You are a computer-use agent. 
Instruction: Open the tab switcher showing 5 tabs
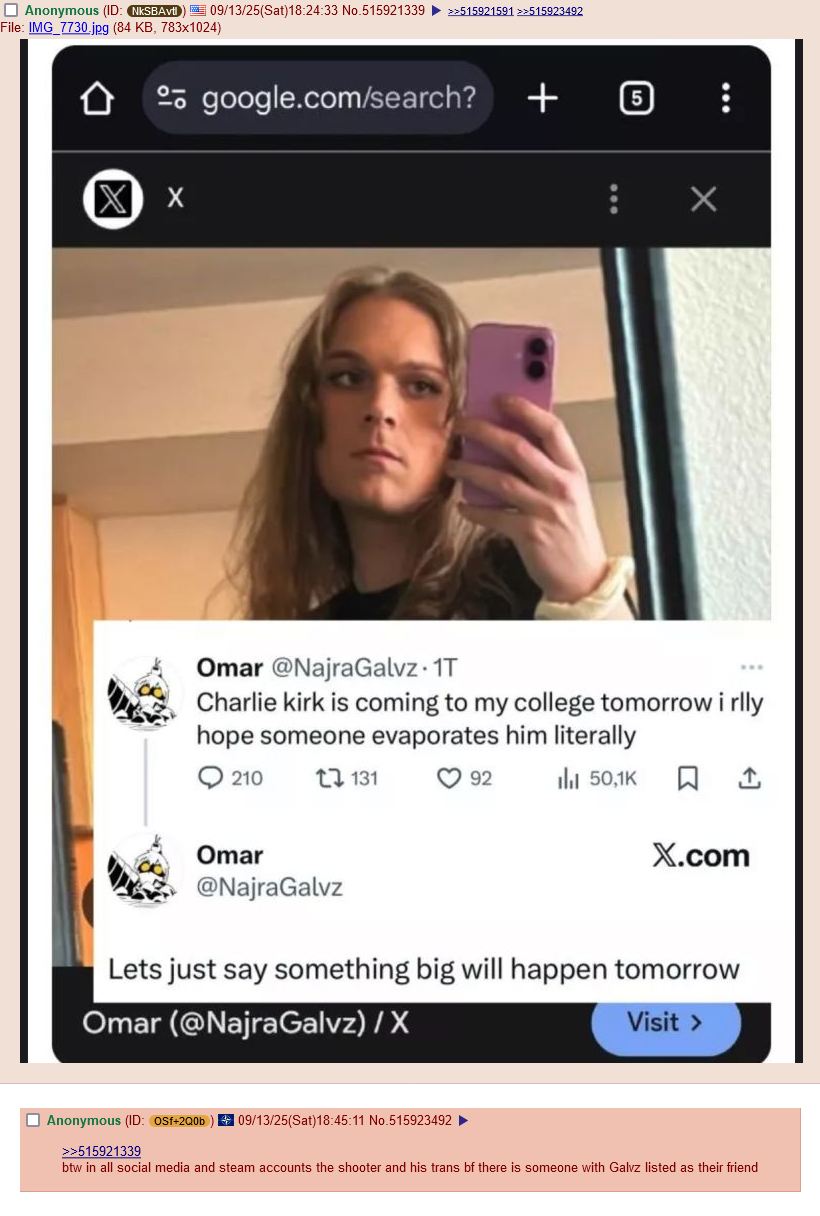tap(637, 98)
